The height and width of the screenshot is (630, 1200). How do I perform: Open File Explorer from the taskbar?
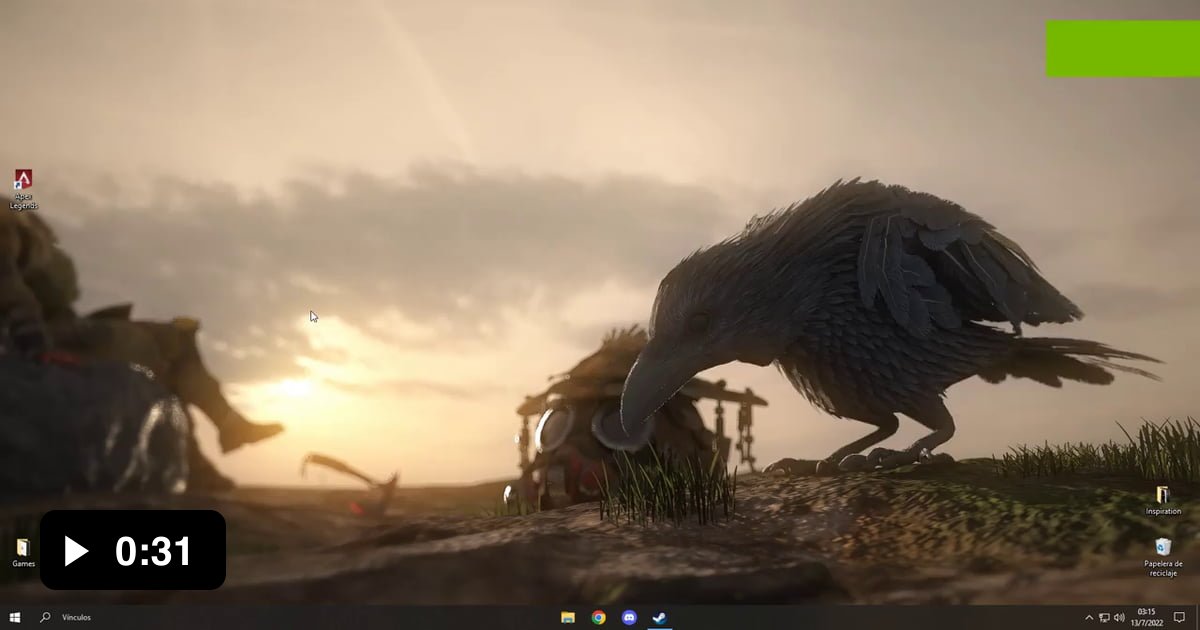[x=567, y=617]
